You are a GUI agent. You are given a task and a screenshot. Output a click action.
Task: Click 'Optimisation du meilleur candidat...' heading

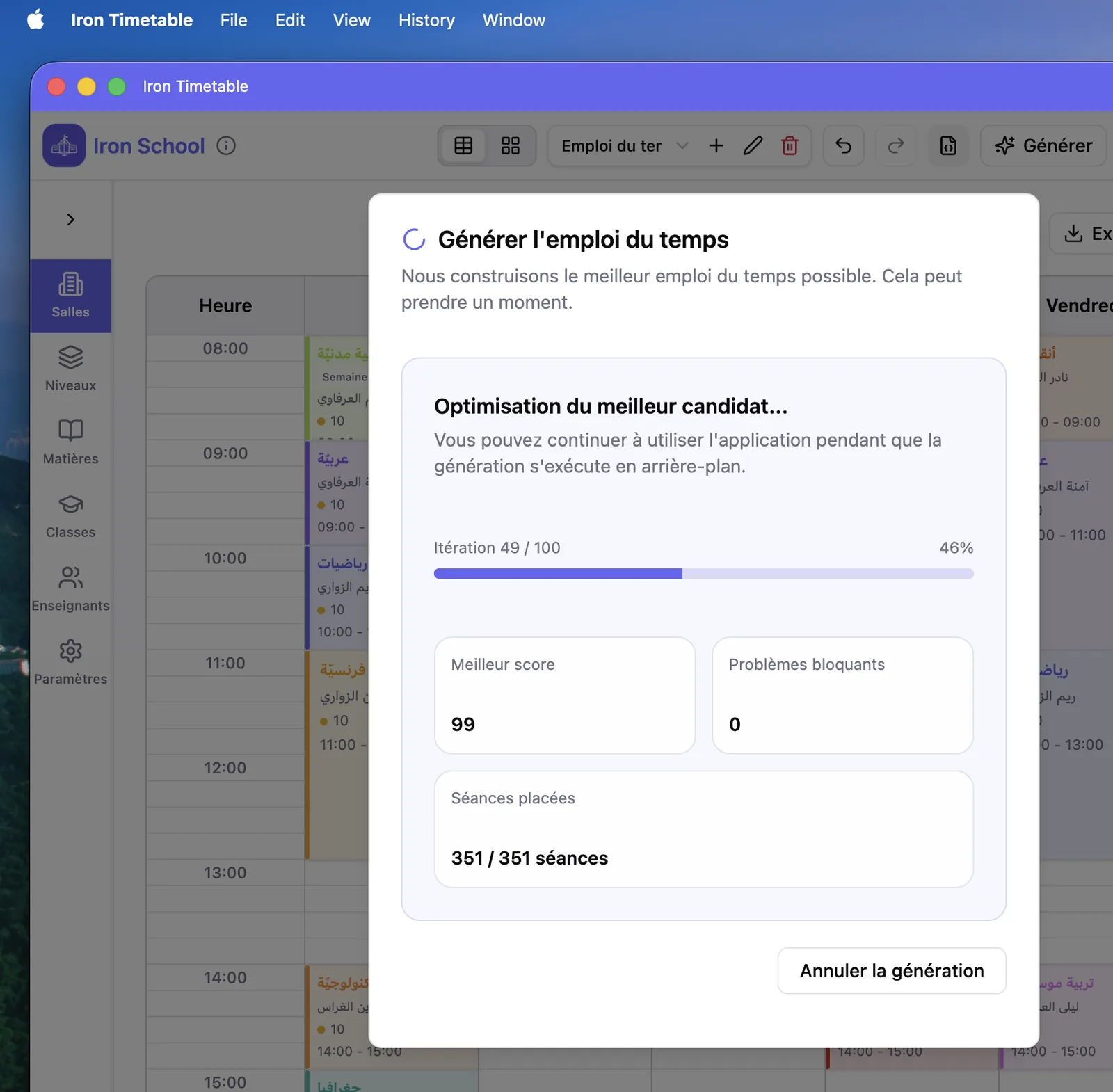click(x=611, y=406)
